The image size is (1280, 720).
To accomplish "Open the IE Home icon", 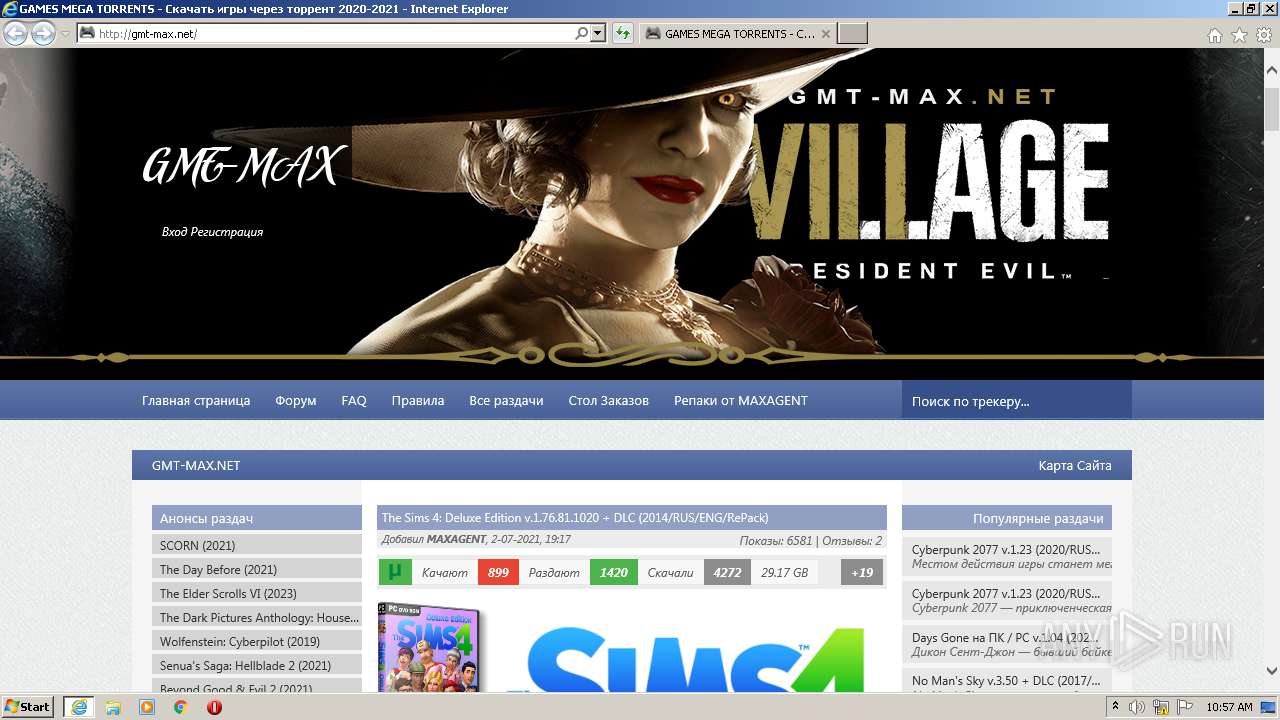I will 1215,35.
